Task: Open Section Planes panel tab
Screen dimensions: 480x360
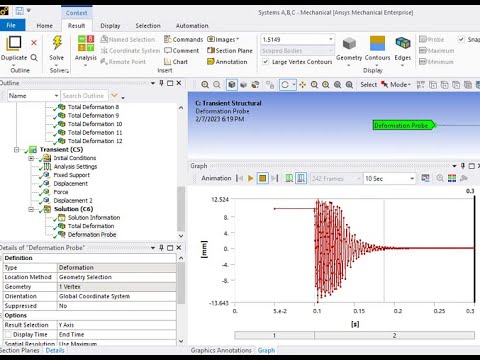Action: click(20, 350)
